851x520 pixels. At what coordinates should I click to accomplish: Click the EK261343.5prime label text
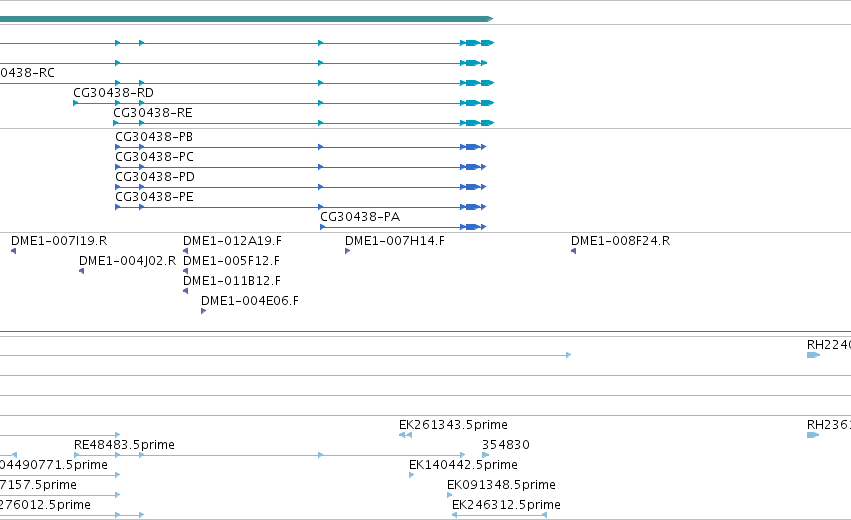[453, 425]
